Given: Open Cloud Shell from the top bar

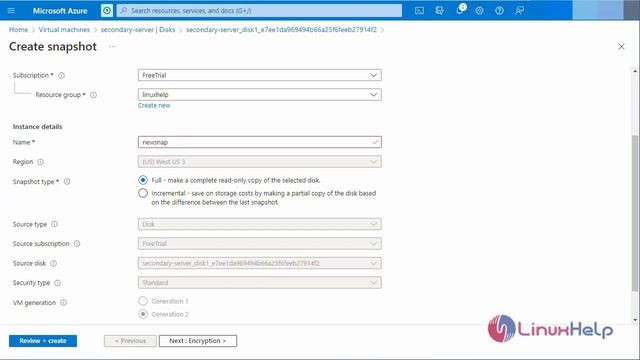Looking at the screenshot, I should [419, 11].
